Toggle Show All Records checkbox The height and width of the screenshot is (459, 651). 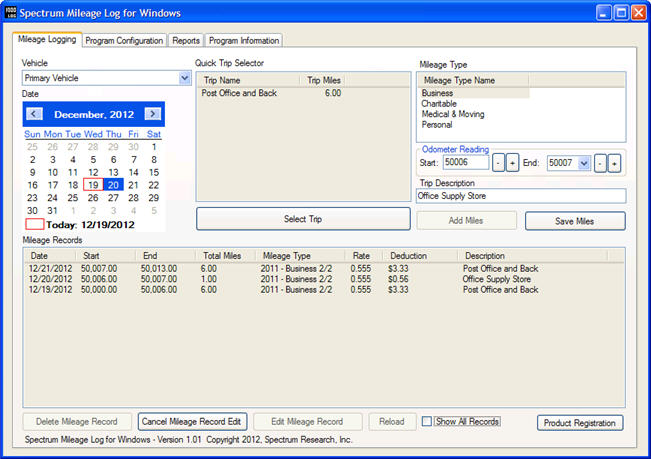click(427, 422)
